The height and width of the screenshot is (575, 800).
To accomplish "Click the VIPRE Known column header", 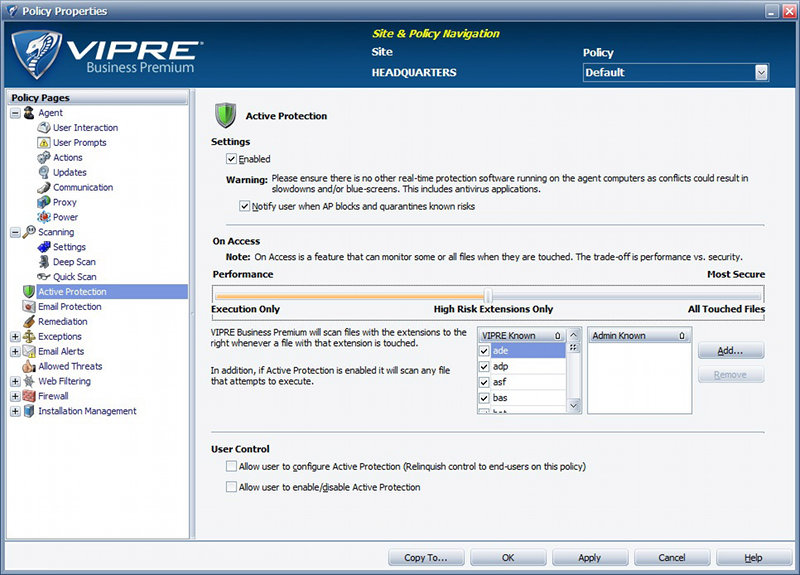I will [x=521, y=336].
